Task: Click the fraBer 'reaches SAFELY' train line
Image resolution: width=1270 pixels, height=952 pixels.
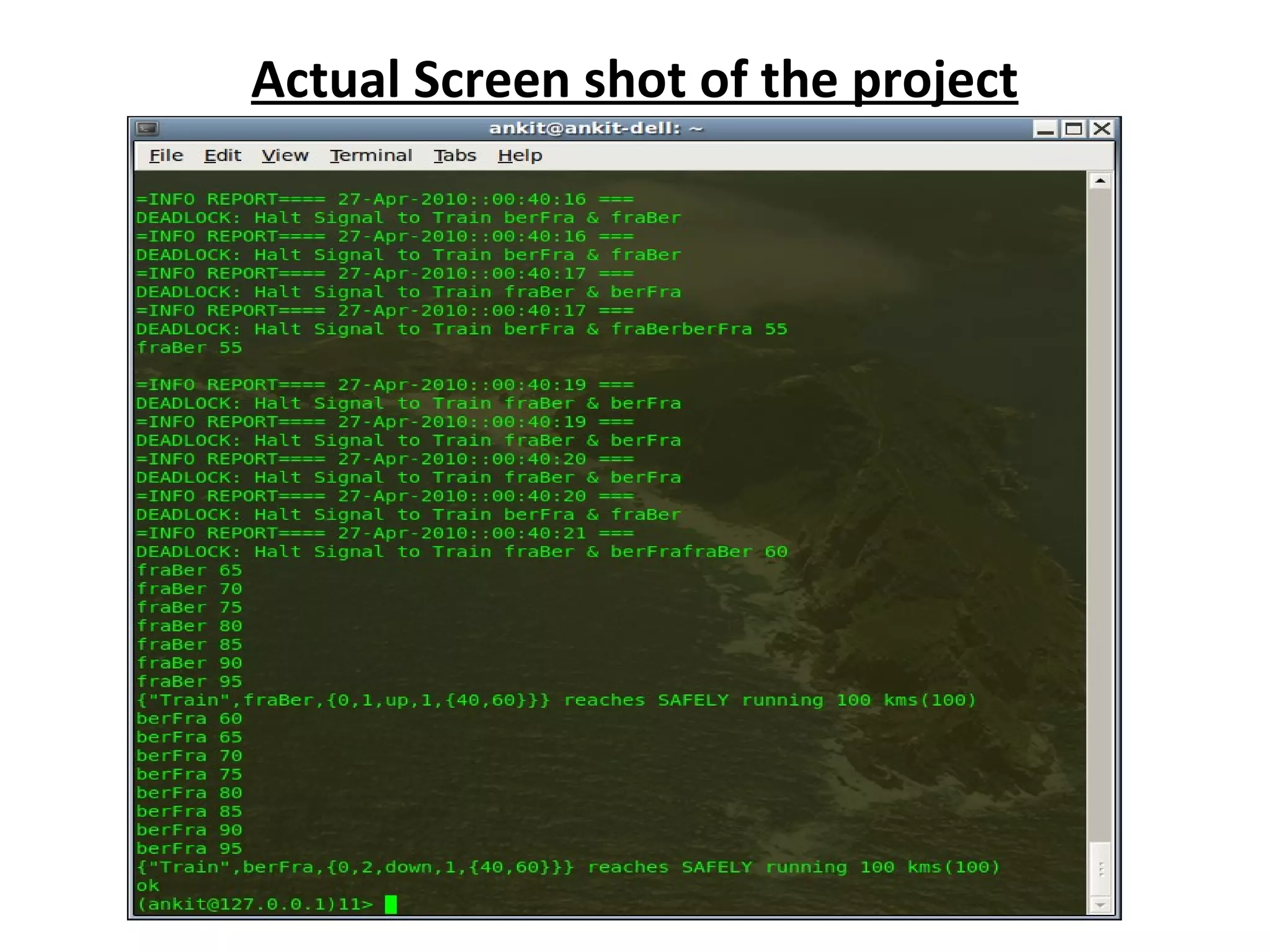Action: click(x=556, y=700)
